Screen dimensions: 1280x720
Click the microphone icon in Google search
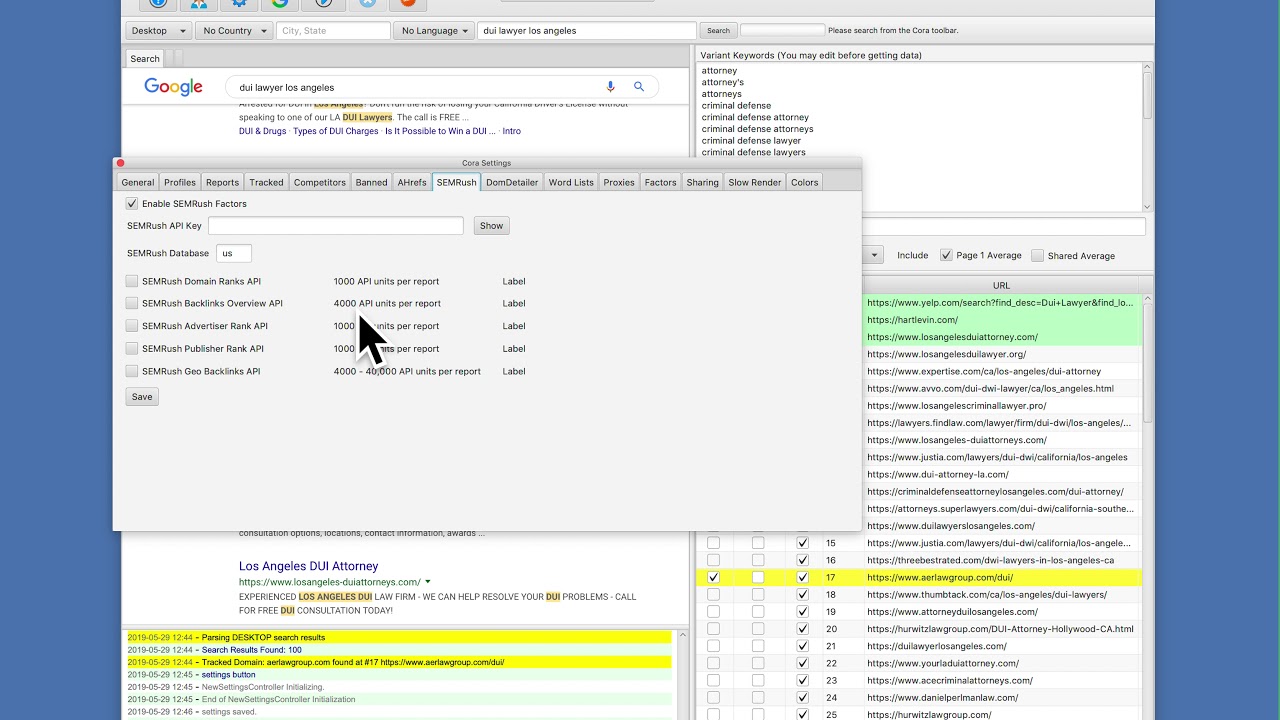pos(610,87)
